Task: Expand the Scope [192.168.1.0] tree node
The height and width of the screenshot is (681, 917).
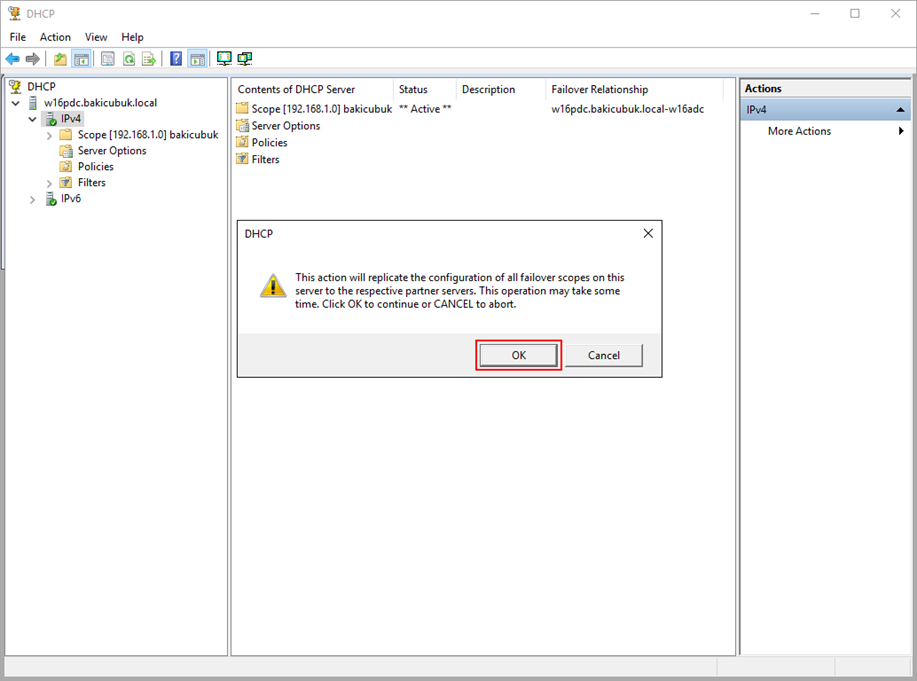Action: click(49, 136)
